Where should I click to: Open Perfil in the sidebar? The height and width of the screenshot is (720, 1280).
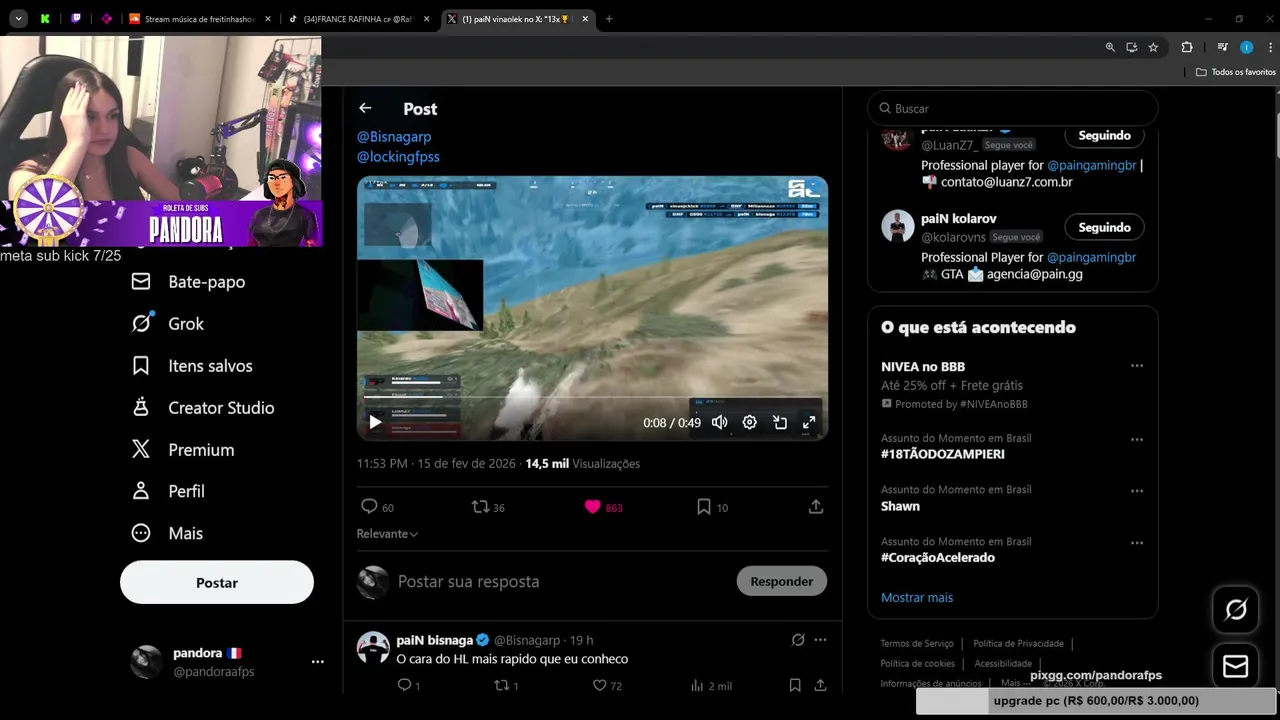click(x=168, y=492)
